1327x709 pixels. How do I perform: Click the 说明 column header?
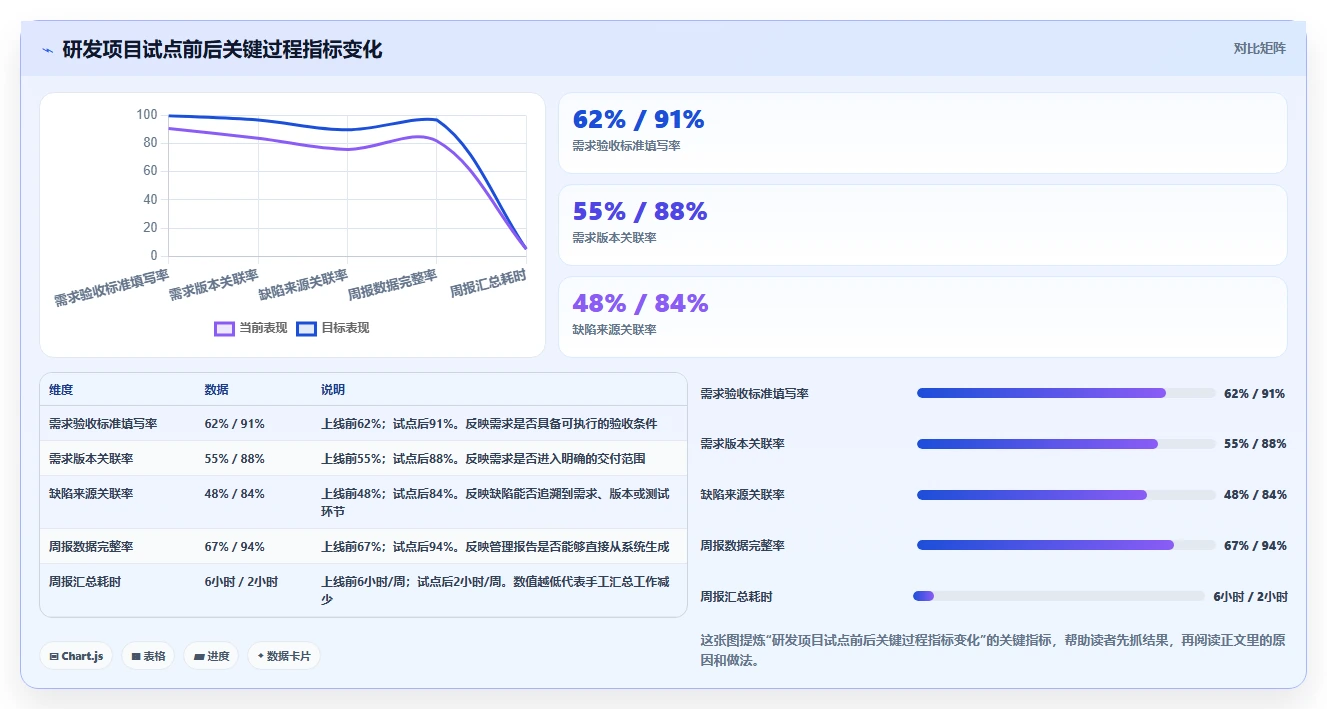pyautogui.click(x=332, y=390)
